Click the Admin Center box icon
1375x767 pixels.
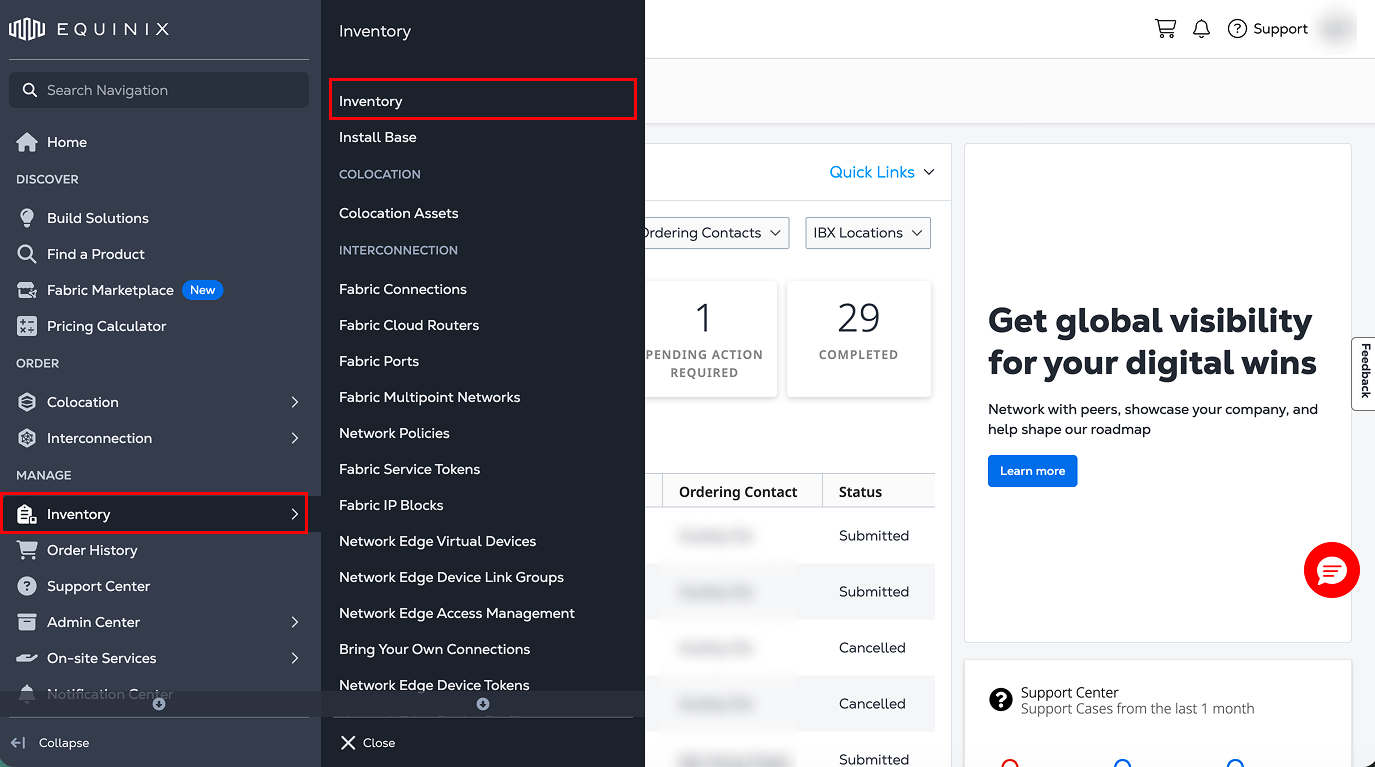[x=27, y=622]
